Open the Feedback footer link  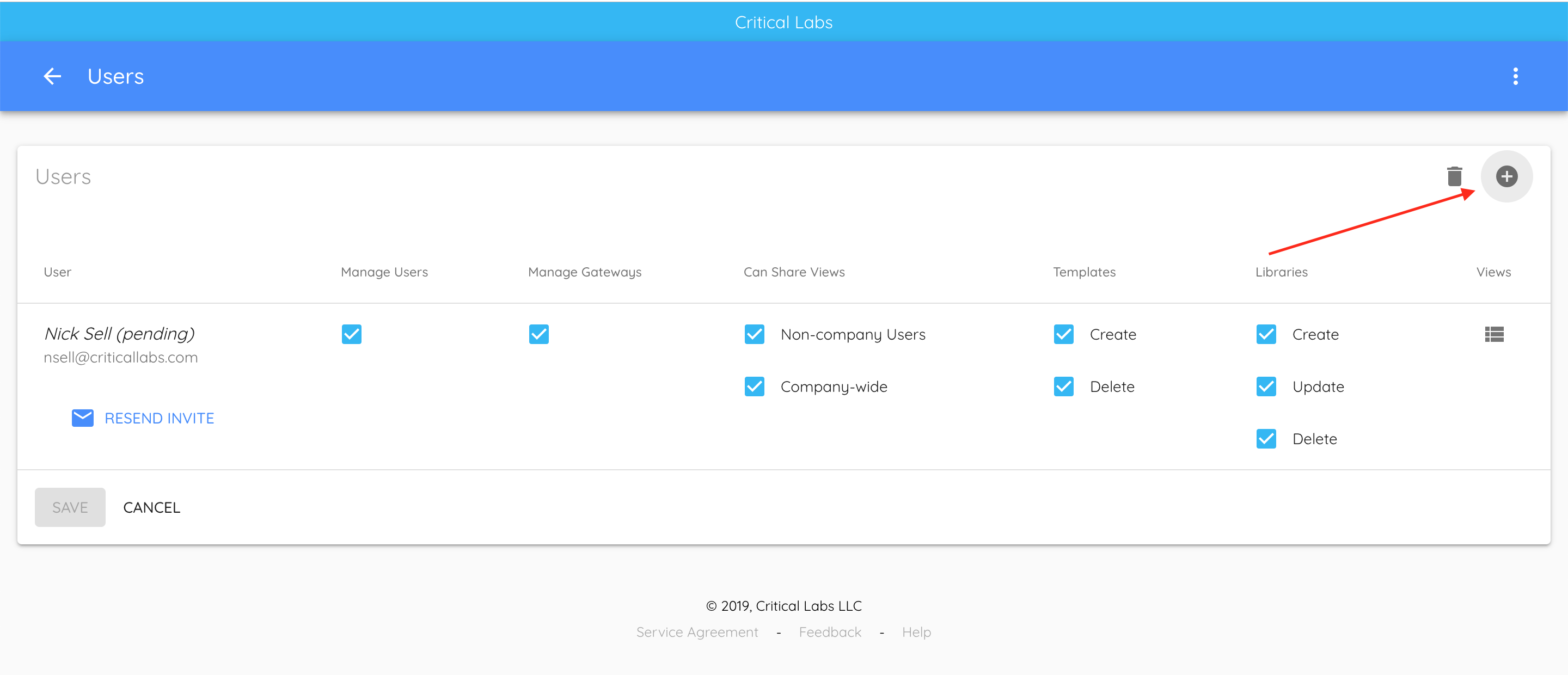click(830, 632)
